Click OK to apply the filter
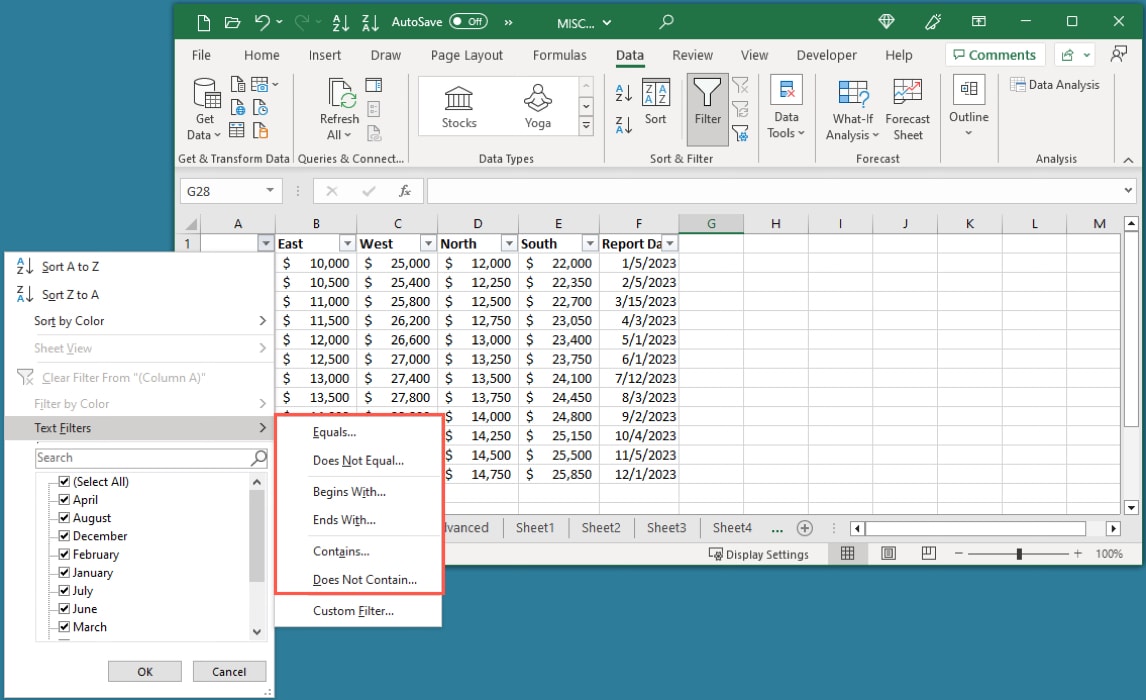 click(x=144, y=671)
